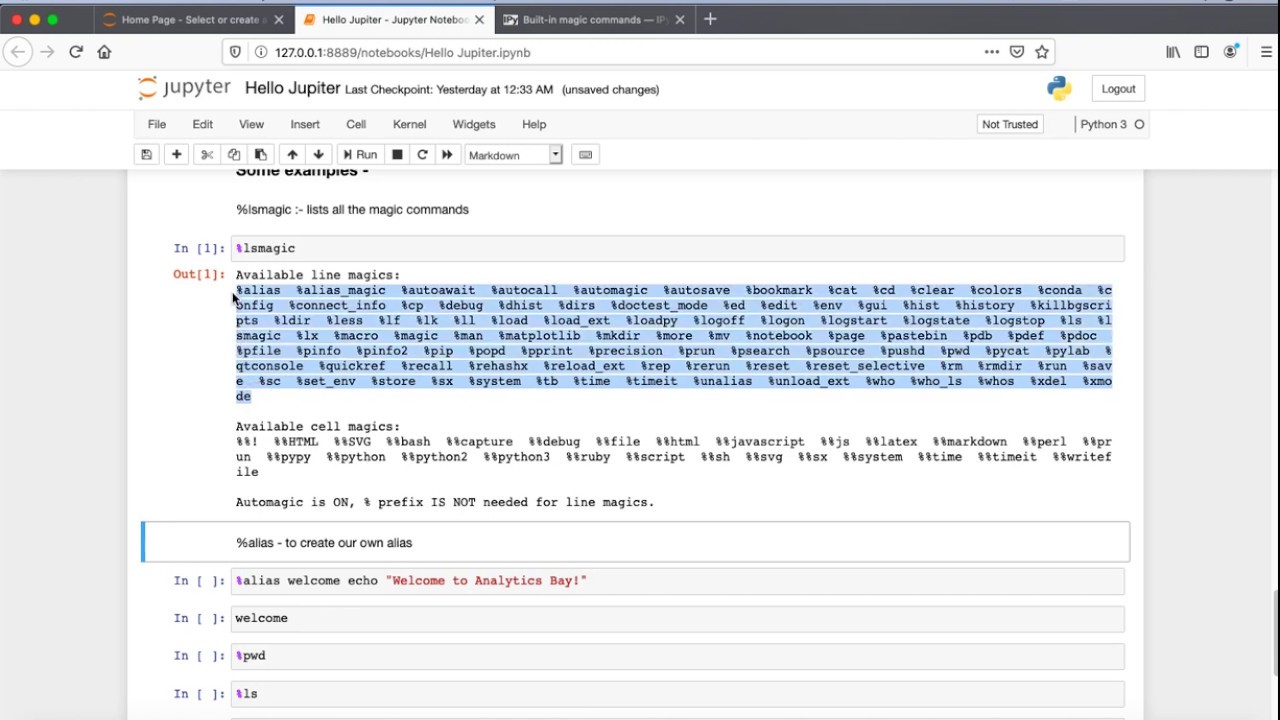This screenshot has width=1280, height=720.
Task: Close the Home Page browser tab
Action: coord(279,19)
